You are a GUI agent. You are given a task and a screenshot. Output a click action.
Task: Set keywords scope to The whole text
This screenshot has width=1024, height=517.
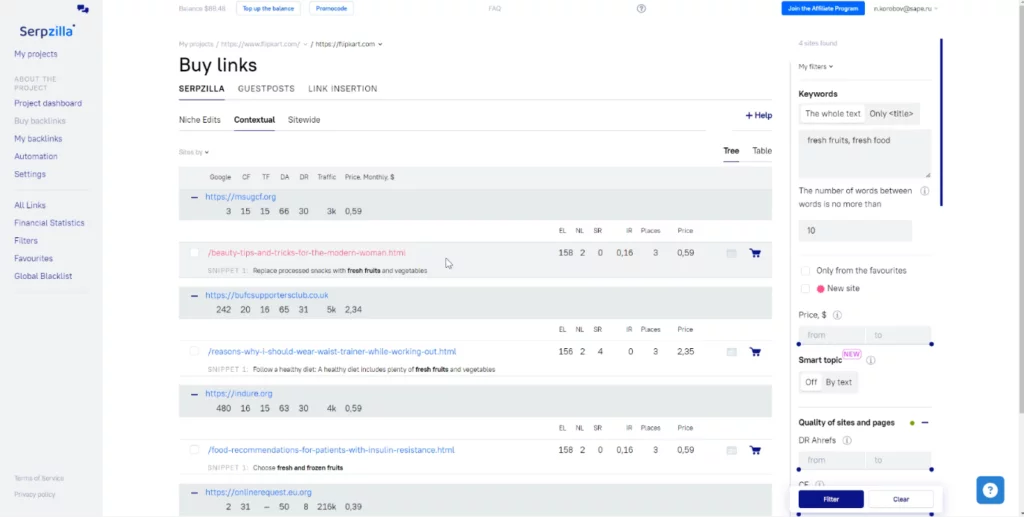click(833, 114)
